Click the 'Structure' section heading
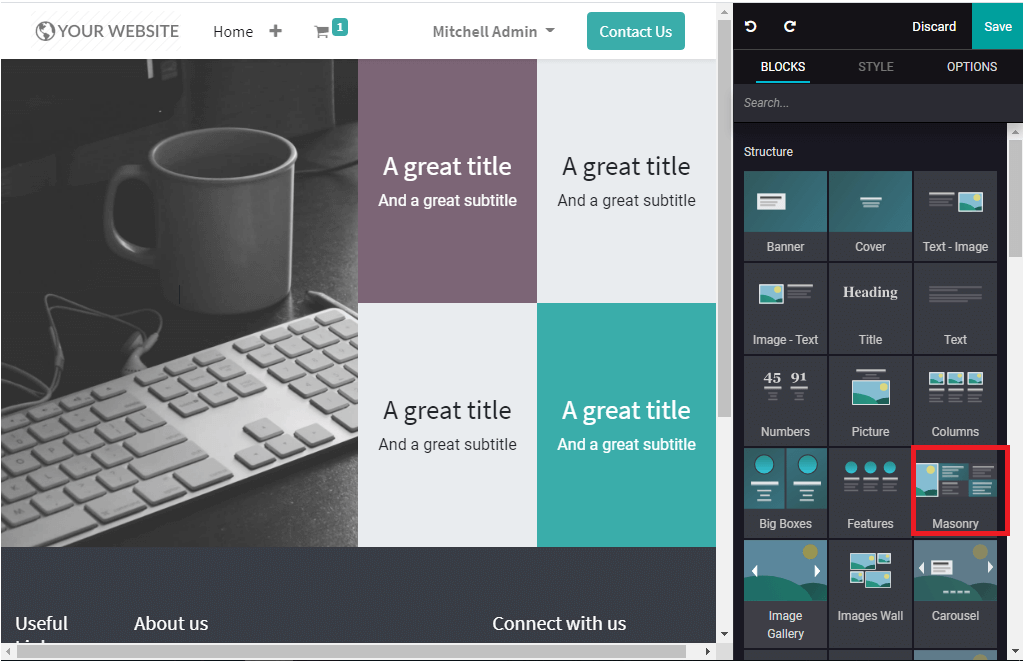Viewport: 1024px width, 662px height. [768, 151]
